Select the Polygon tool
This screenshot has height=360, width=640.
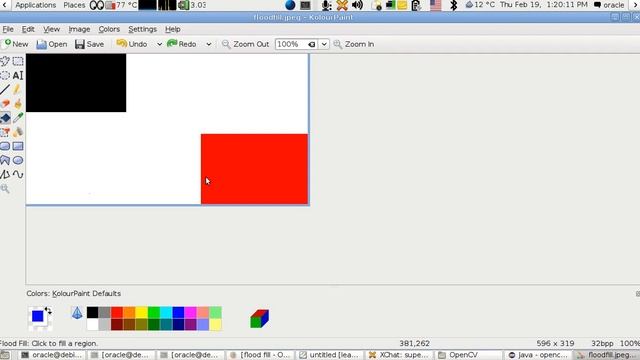pos(5,160)
